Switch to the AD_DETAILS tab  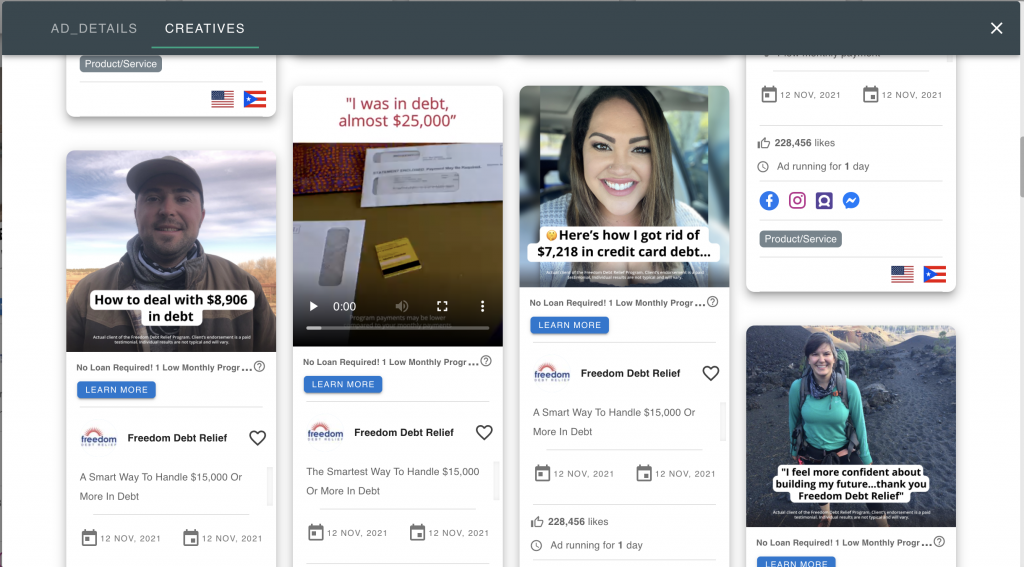[x=94, y=29]
